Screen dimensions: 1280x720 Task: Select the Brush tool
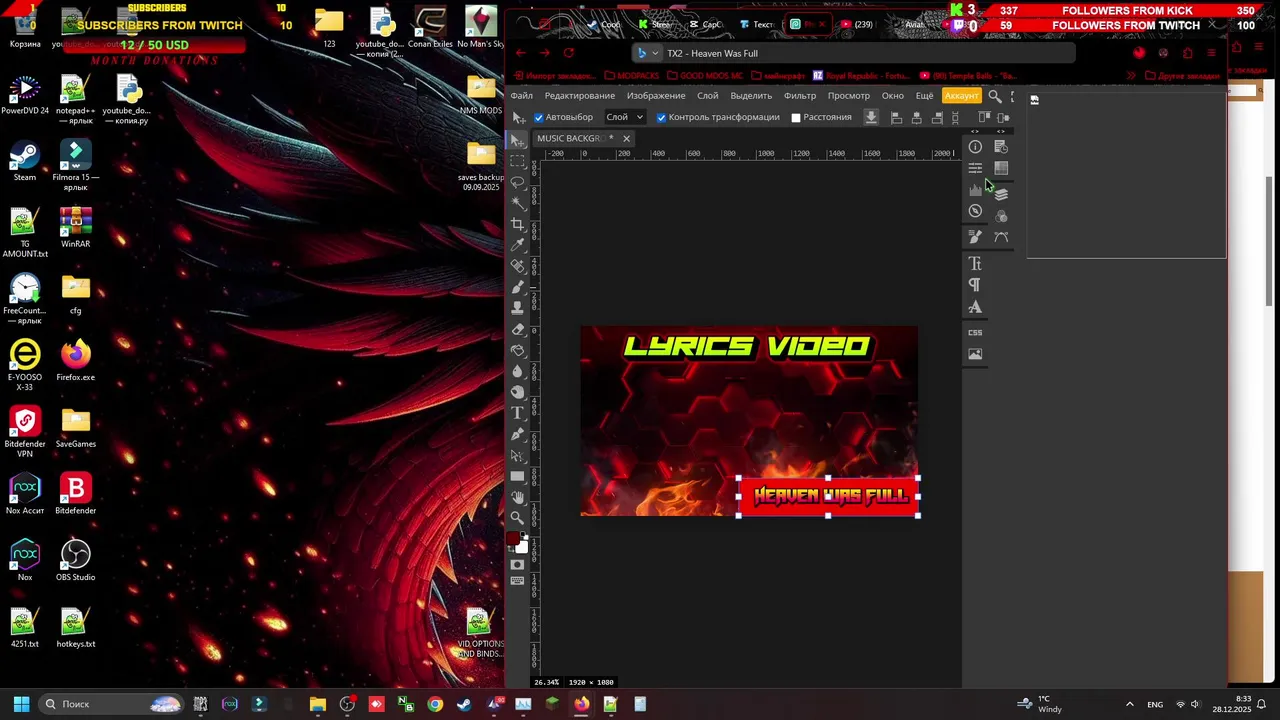(x=517, y=287)
